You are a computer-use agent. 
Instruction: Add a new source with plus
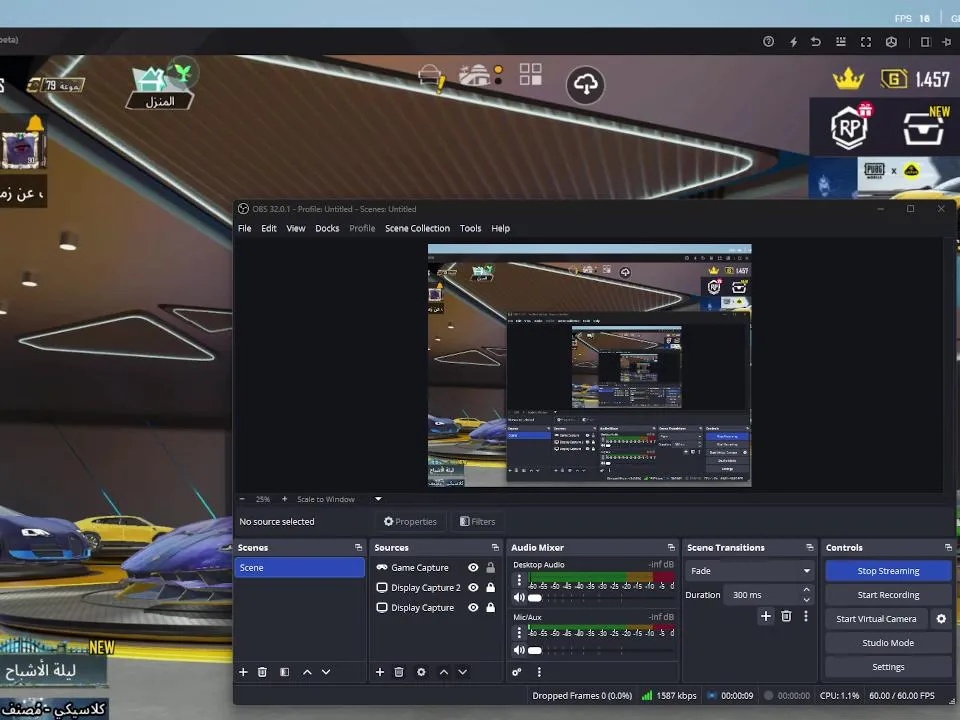pyautogui.click(x=380, y=672)
